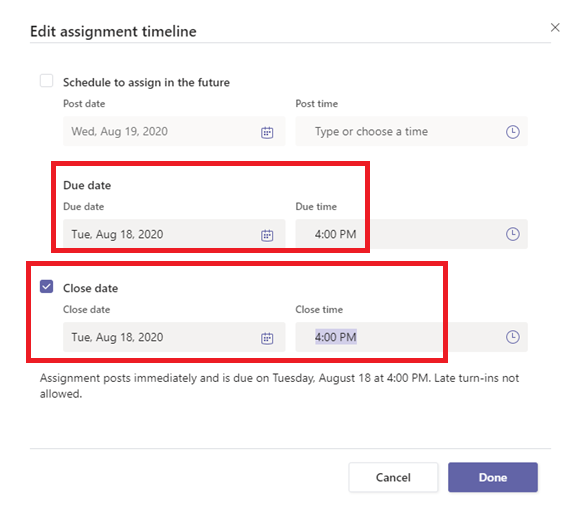Click the Due date field Tue, Aug 18, 2020
The height and width of the screenshot is (513, 576).
pos(174,234)
